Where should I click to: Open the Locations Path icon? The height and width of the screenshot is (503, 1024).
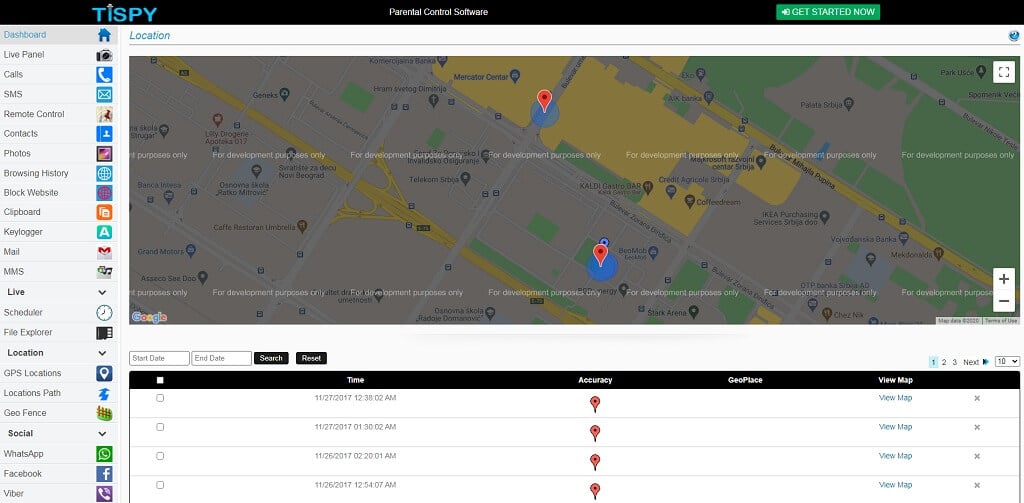pyautogui.click(x=104, y=393)
